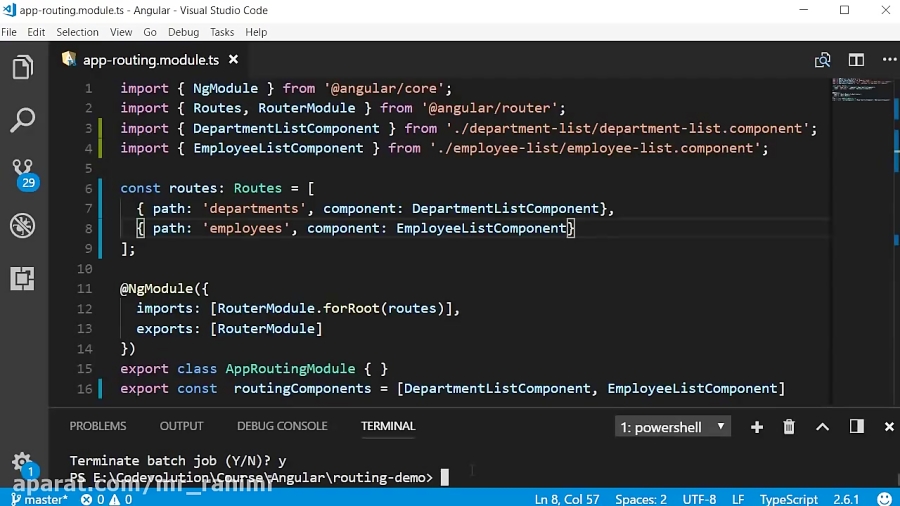
Task: Open Source Control view with 29 changes
Action: 24,174
